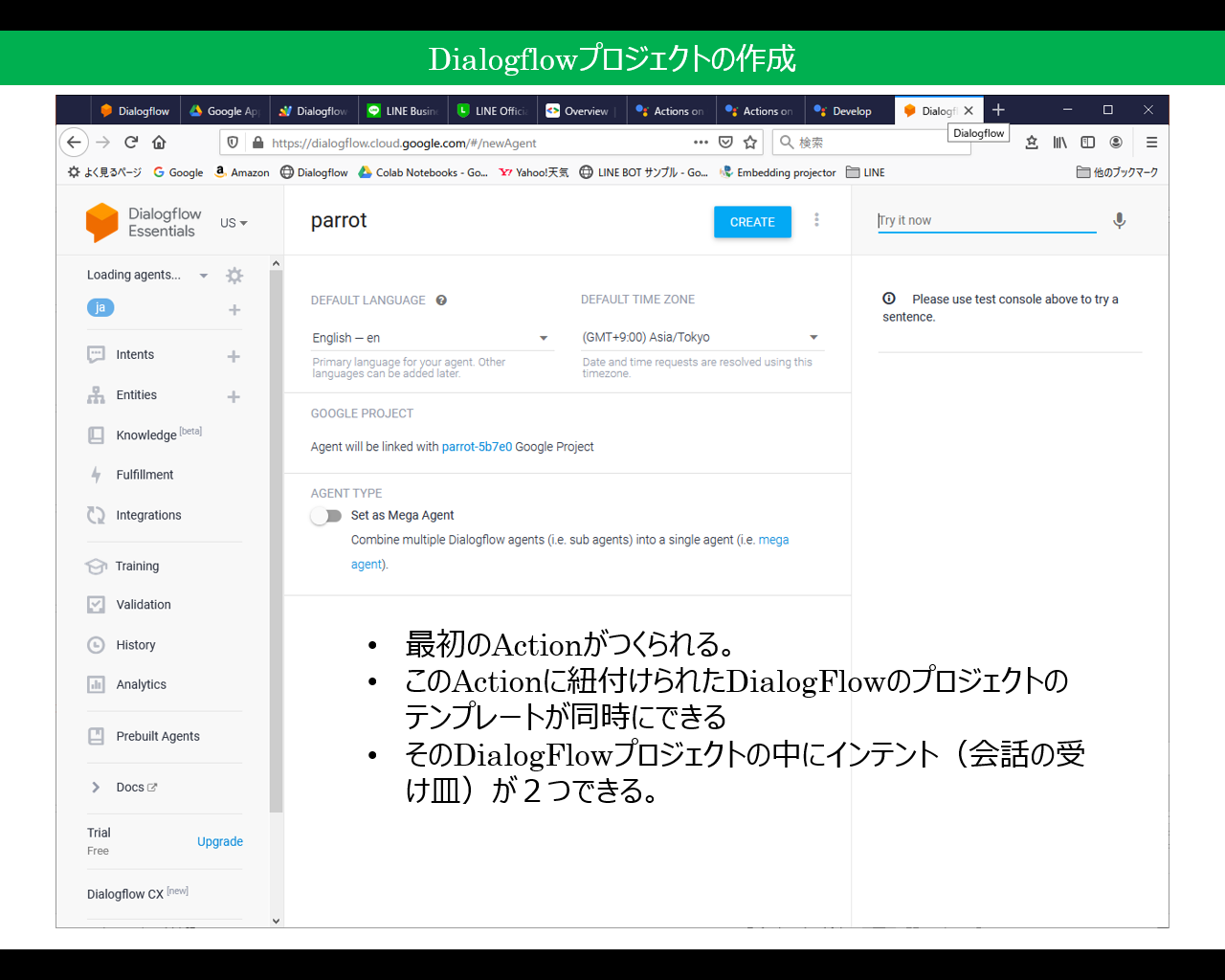Click the Dialogflow Essentials logo
The image size is (1225, 980).
(145, 222)
